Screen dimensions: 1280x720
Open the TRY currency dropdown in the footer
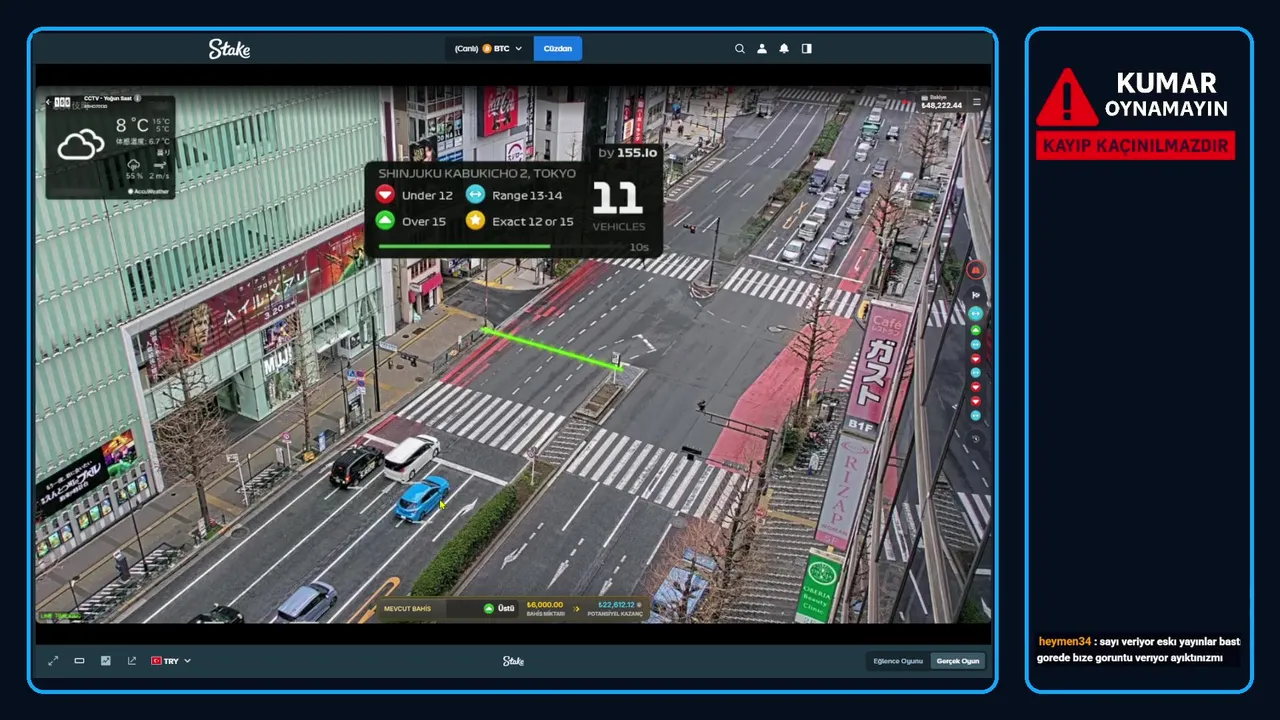(x=170, y=661)
